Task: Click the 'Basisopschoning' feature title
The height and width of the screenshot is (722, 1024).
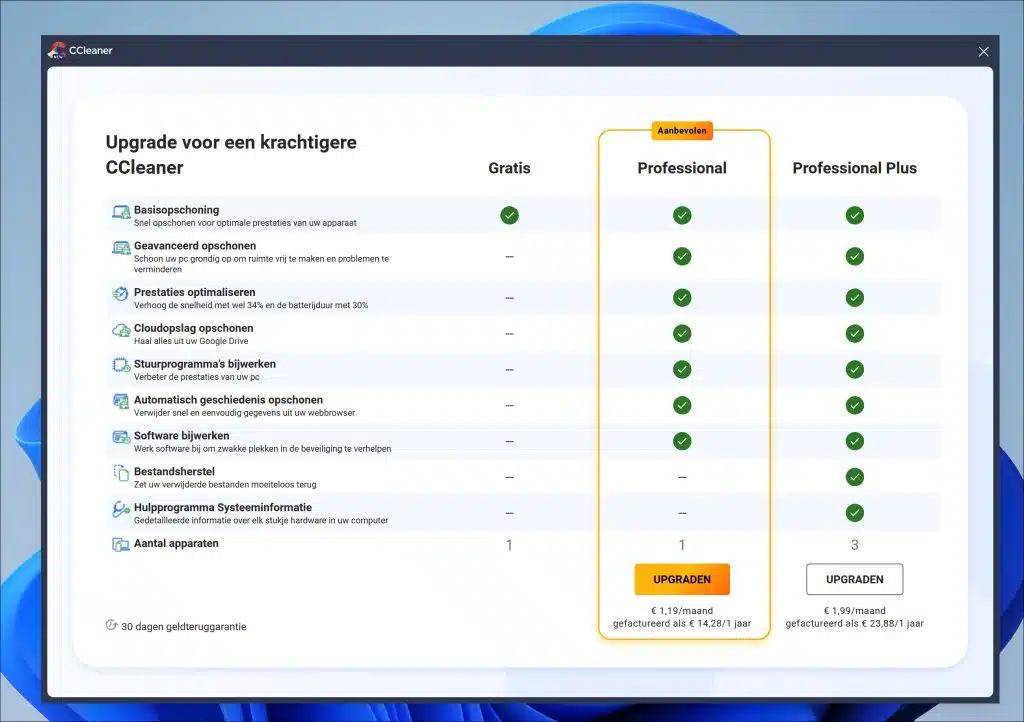Action: click(176, 210)
